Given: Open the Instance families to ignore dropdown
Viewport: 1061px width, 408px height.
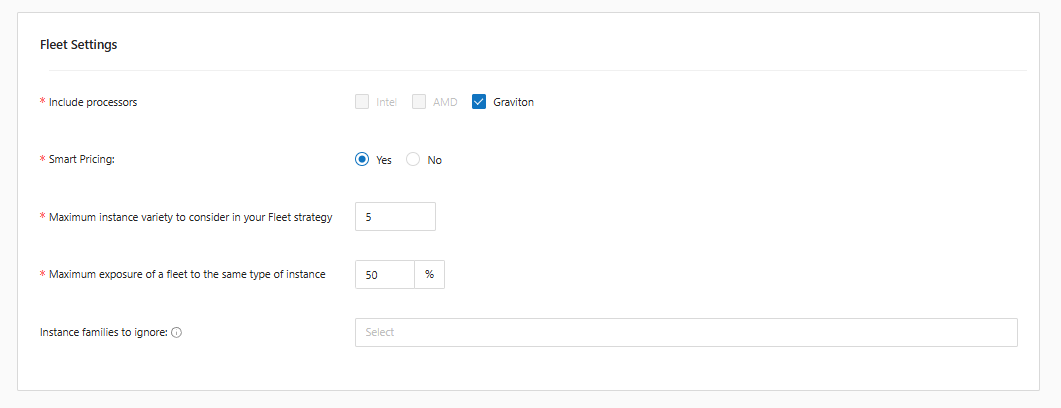Looking at the screenshot, I should click(x=685, y=332).
